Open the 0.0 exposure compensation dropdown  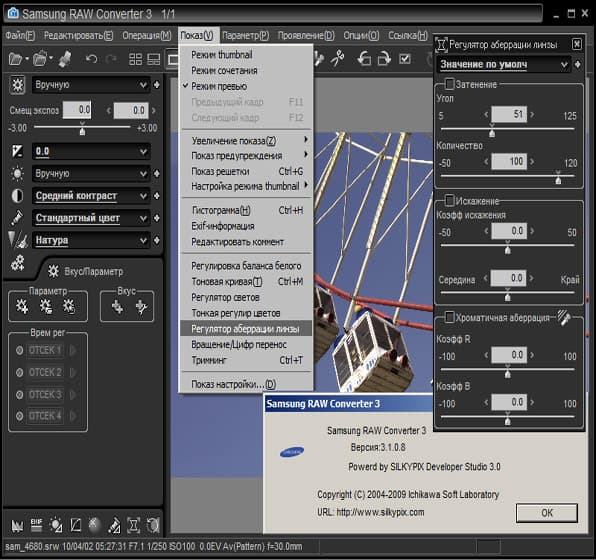(91, 152)
